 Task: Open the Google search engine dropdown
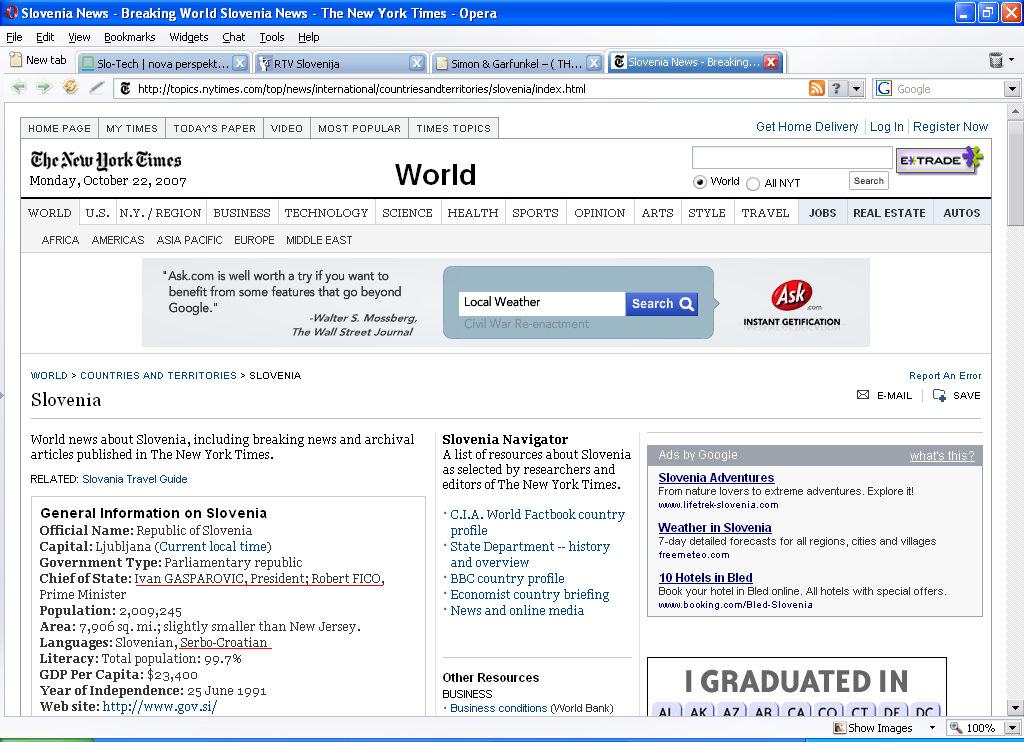[1012, 89]
